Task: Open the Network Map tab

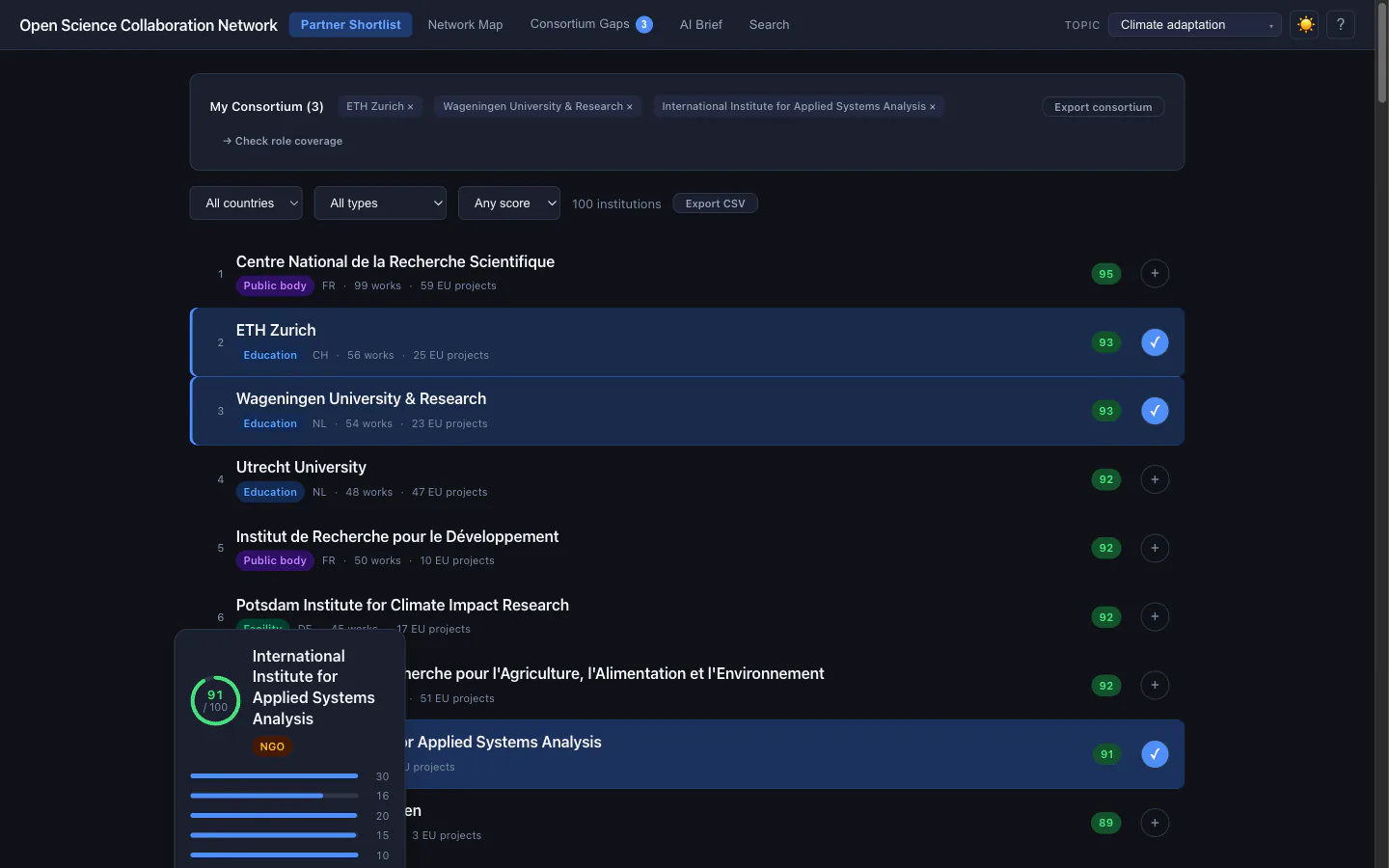Action: [x=465, y=25]
